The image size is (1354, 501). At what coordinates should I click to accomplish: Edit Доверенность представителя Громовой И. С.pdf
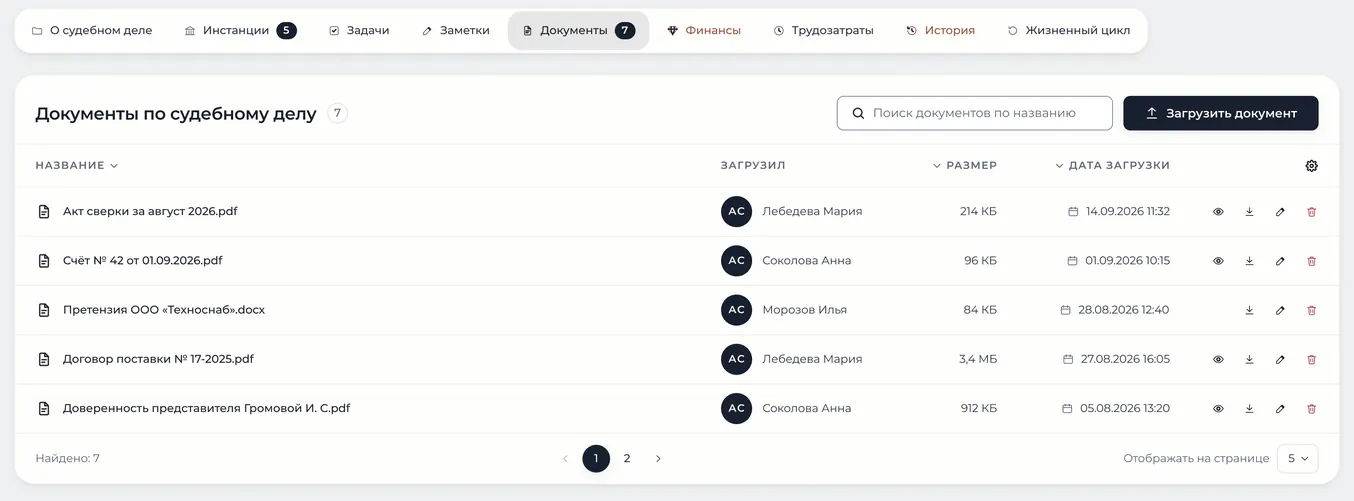pos(1280,409)
